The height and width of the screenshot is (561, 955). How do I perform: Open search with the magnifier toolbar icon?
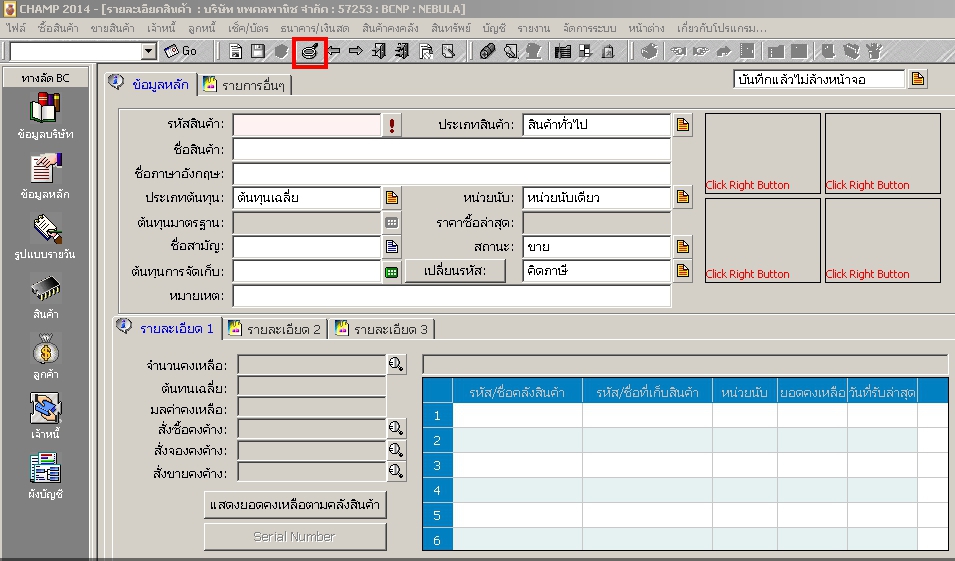(310, 52)
